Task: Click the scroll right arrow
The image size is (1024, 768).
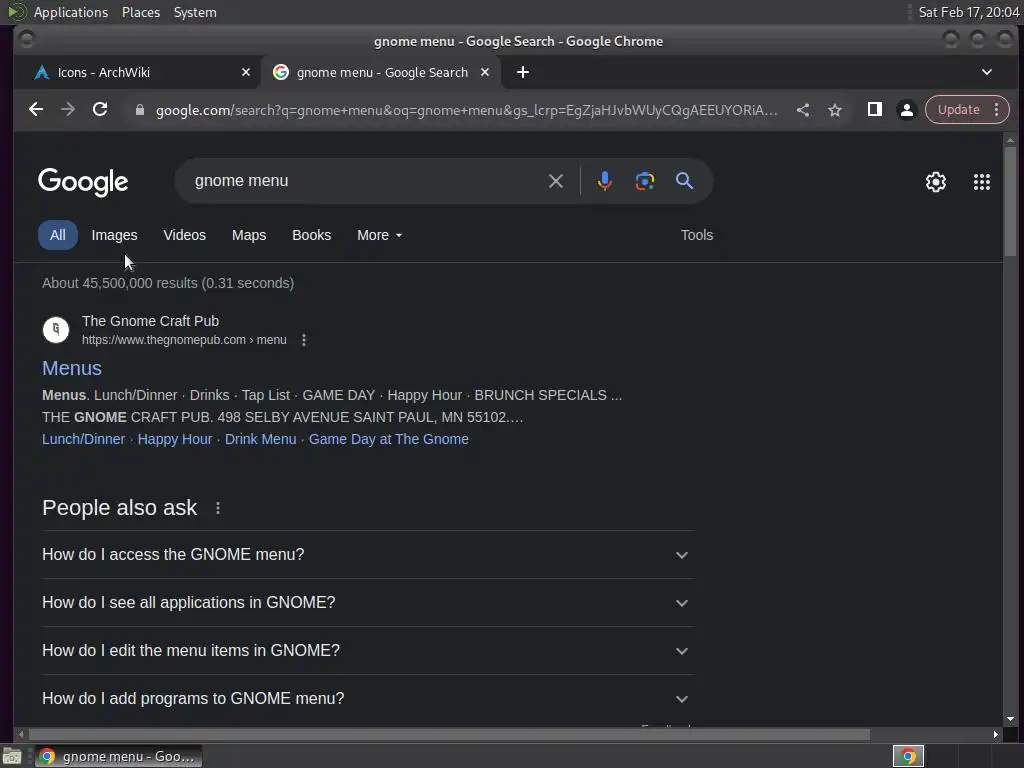Action: tap(995, 735)
